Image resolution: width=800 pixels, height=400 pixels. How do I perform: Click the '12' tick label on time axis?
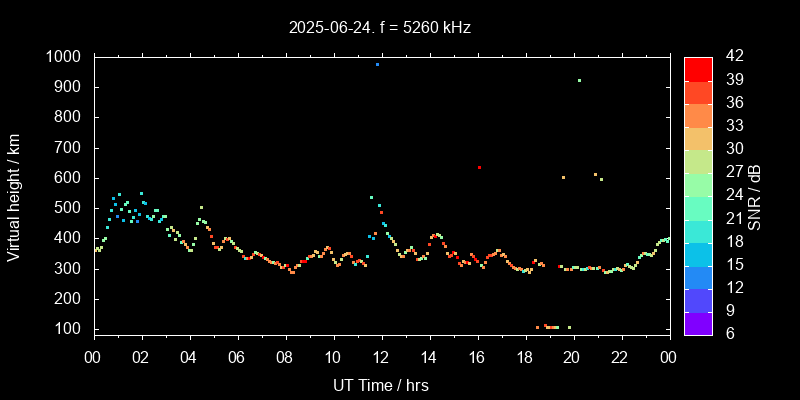[x=381, y=357]
